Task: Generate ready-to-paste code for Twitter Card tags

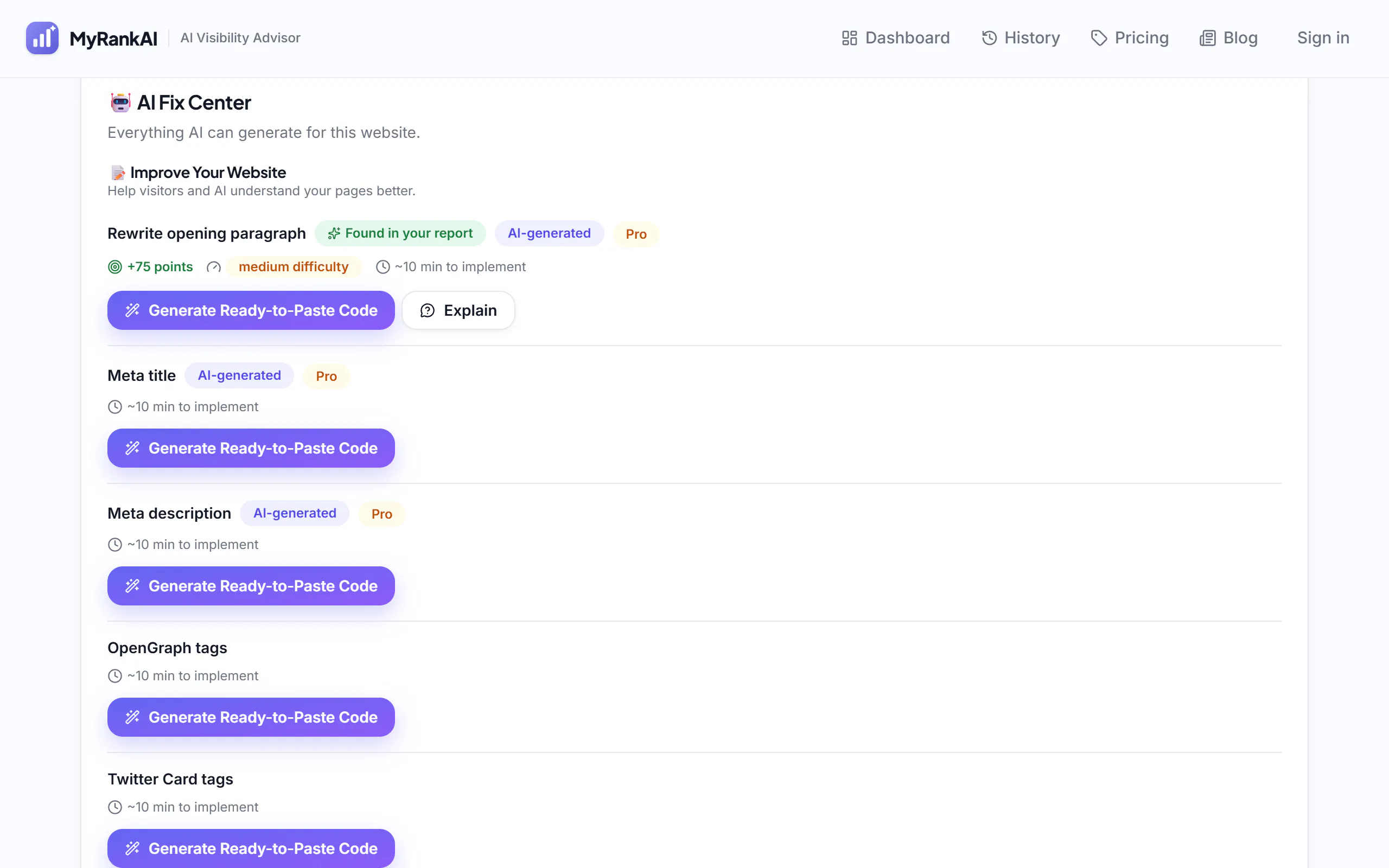Action: [251, 848]
